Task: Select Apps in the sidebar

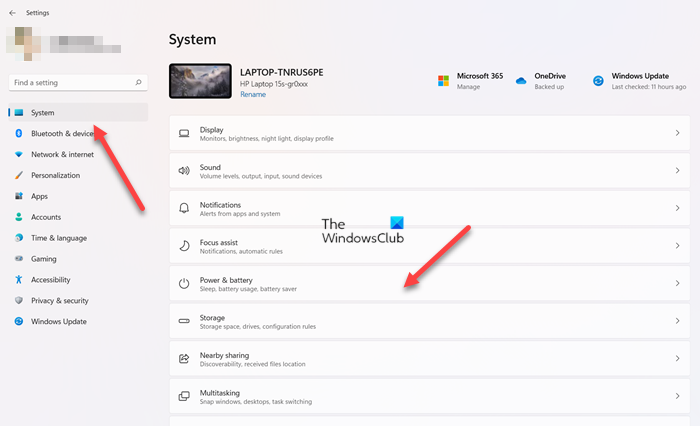Action: 39,197
